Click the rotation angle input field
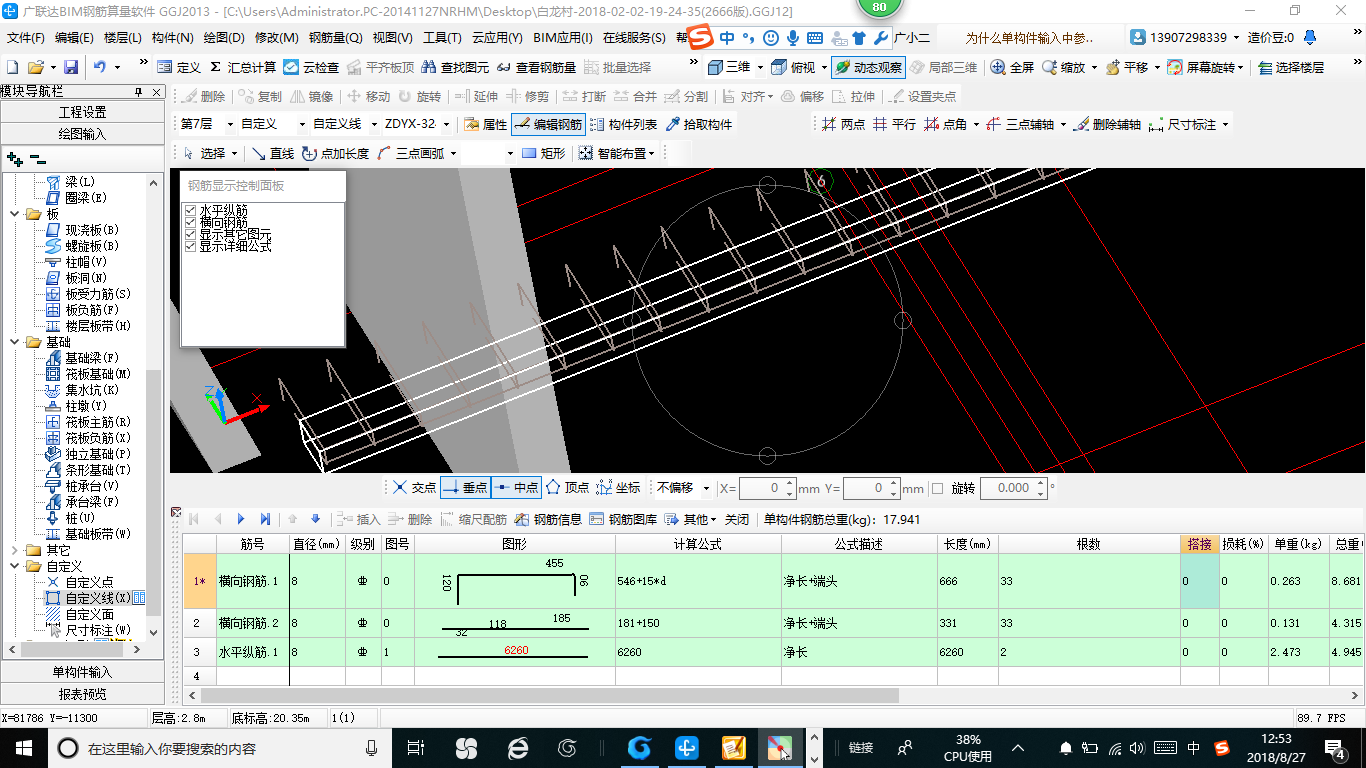 pyautogui.click(x=1013, y=488)
